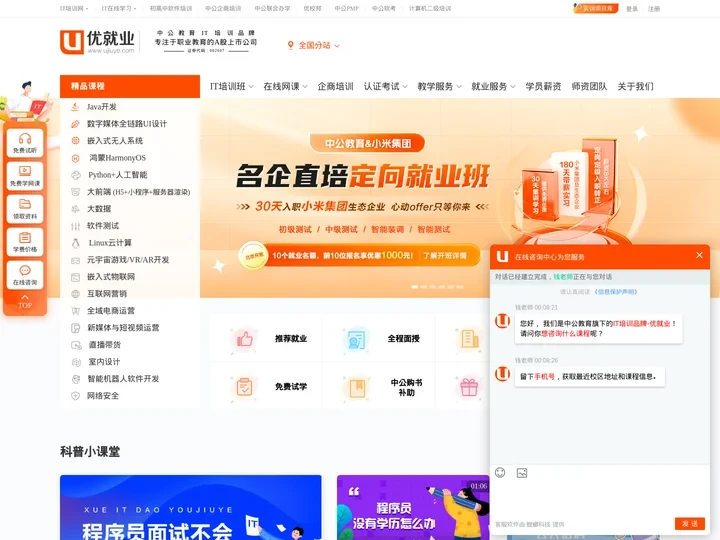Click the 中公购书补助 book icon
This screenshot has width=720, height=540.
click(x=357, y=387)
